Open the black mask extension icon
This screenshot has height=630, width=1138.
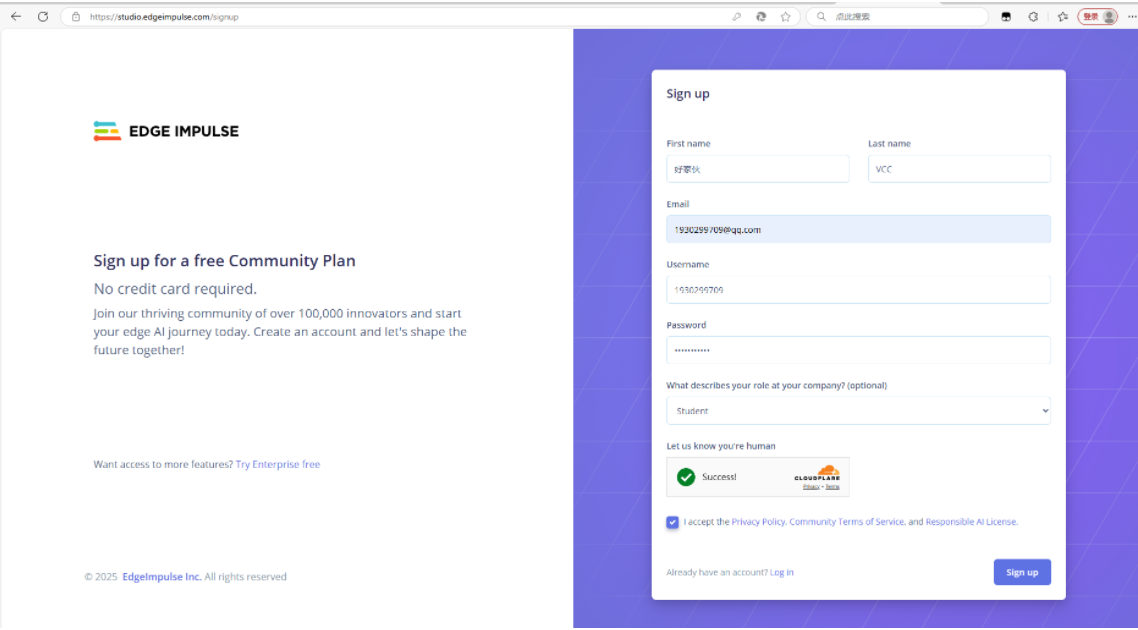[1006, 16]
